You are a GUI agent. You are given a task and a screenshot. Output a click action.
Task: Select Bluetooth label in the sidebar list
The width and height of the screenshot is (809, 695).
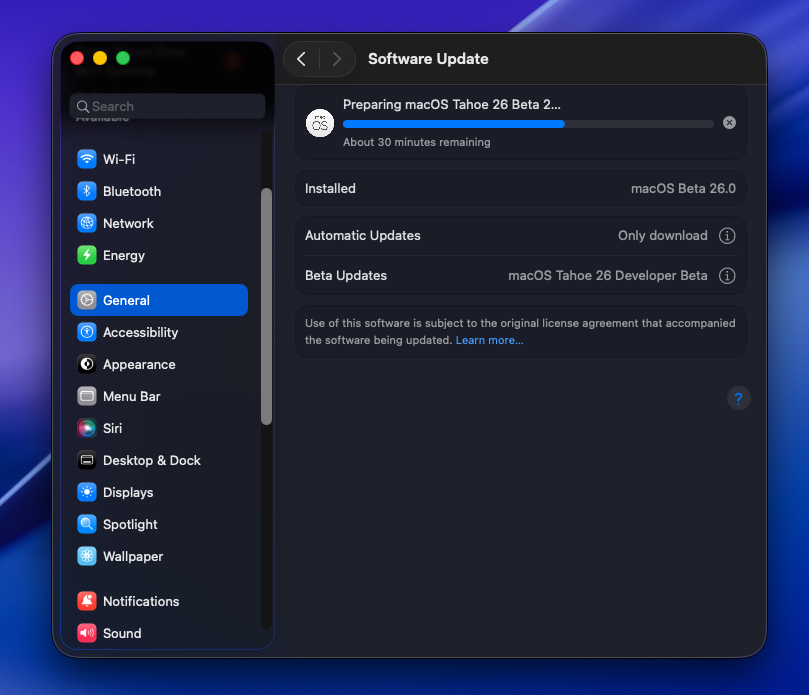pyautogui.click(x=132, y=191)
